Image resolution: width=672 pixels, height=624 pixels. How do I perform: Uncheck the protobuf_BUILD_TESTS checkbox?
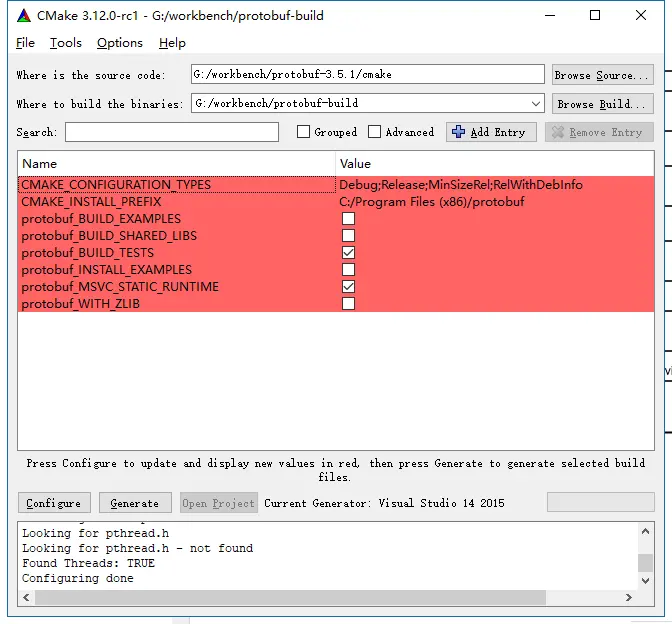pos(348,252)
